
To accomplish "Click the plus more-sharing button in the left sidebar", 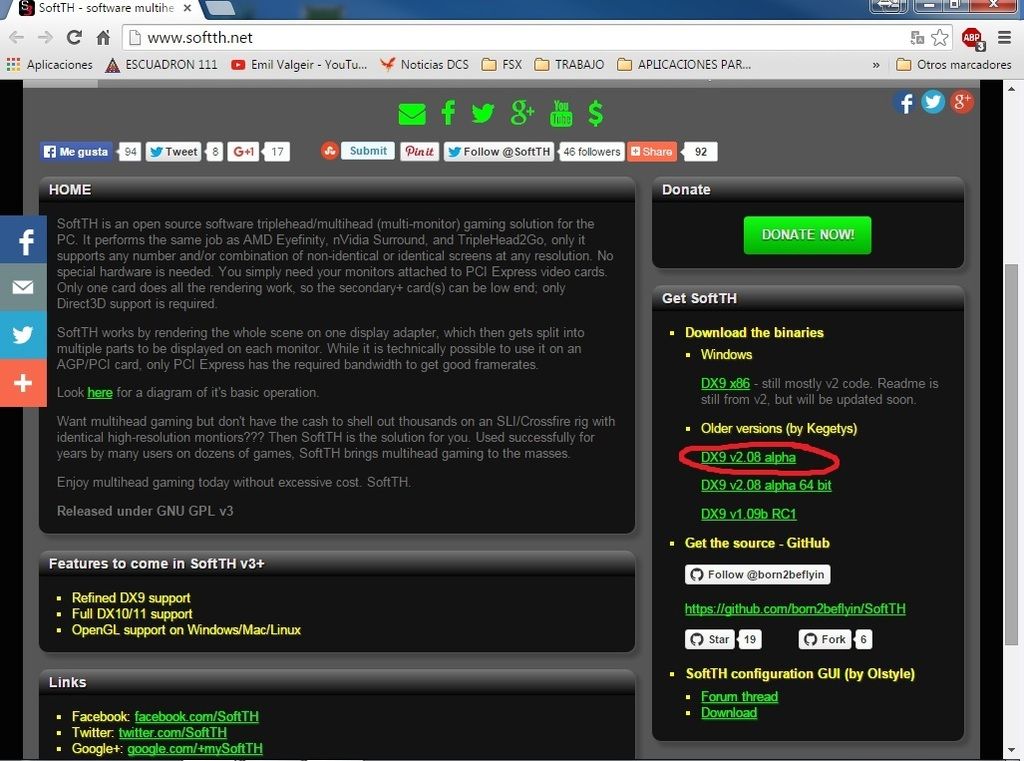I will tap(23, 383).
